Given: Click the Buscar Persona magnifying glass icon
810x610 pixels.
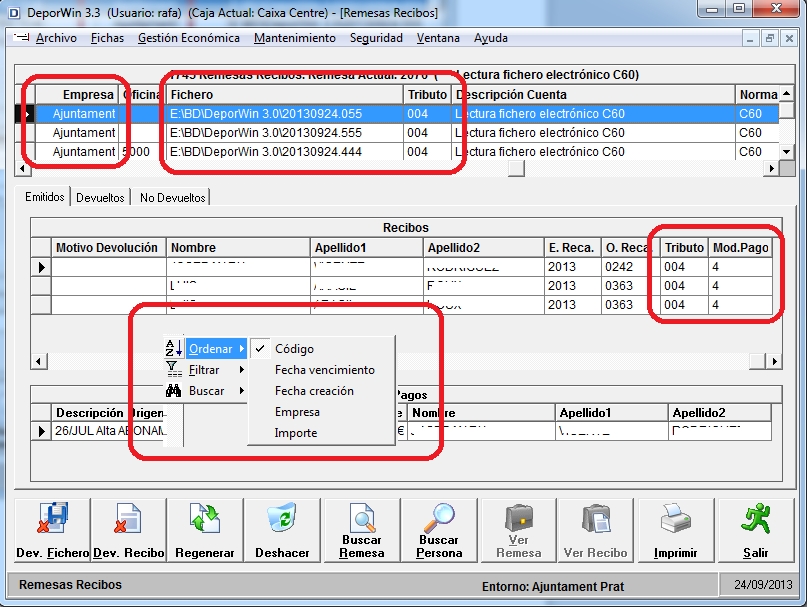Looking at the screenshot, I should tap(439, 518).
